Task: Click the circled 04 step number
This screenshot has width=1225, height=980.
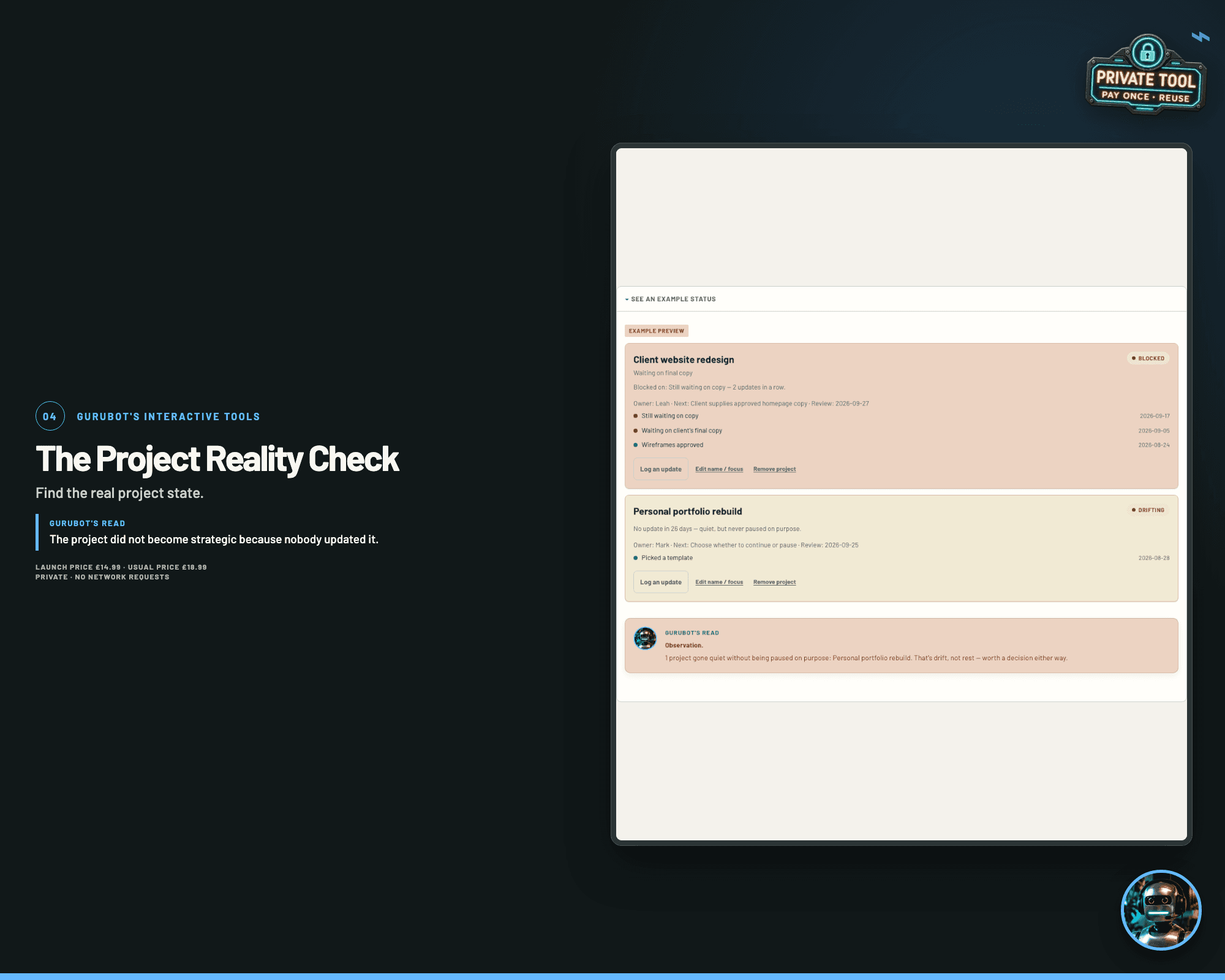Action: coord(50,417)
